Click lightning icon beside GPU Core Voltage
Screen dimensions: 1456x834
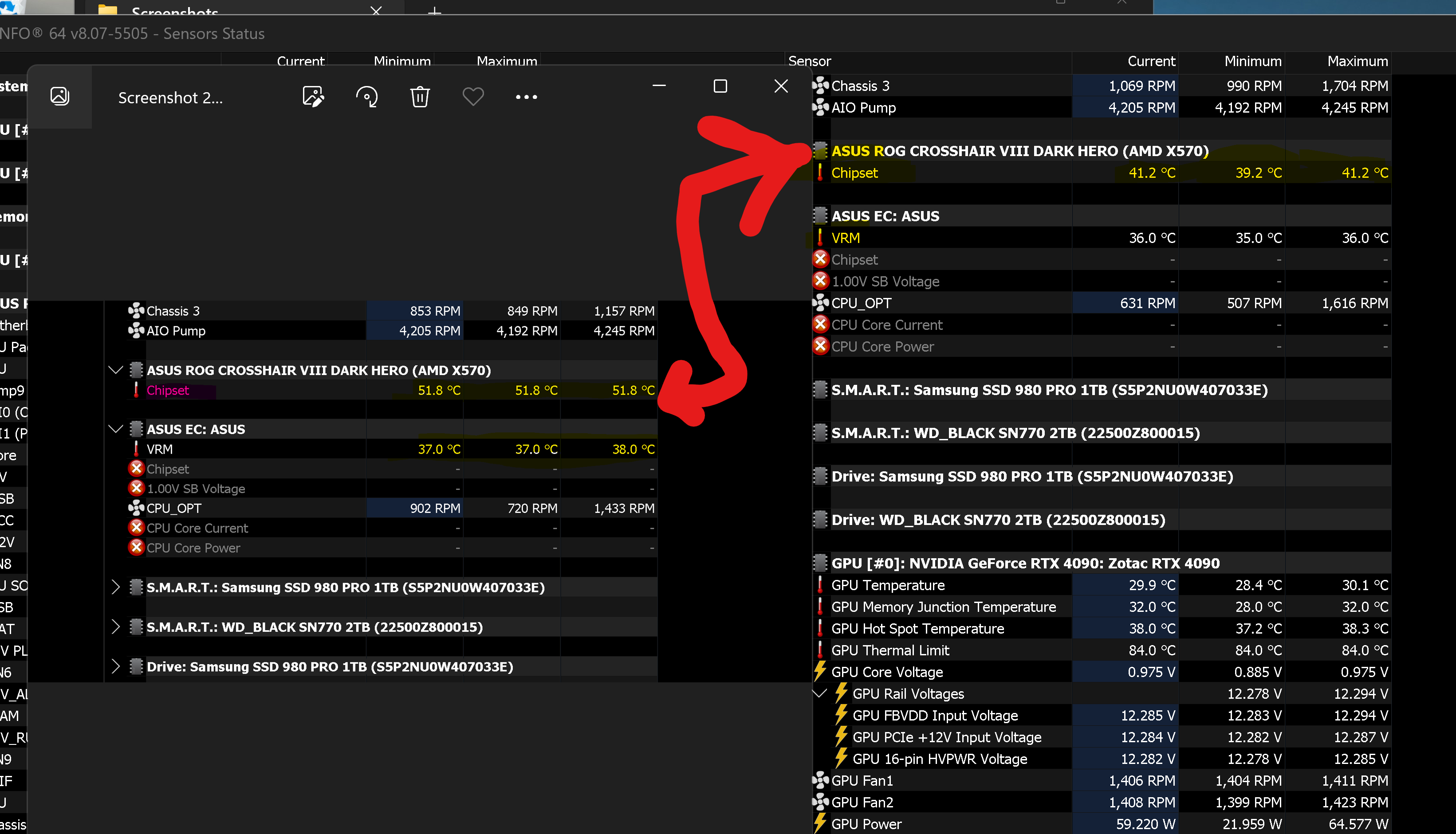820,672
